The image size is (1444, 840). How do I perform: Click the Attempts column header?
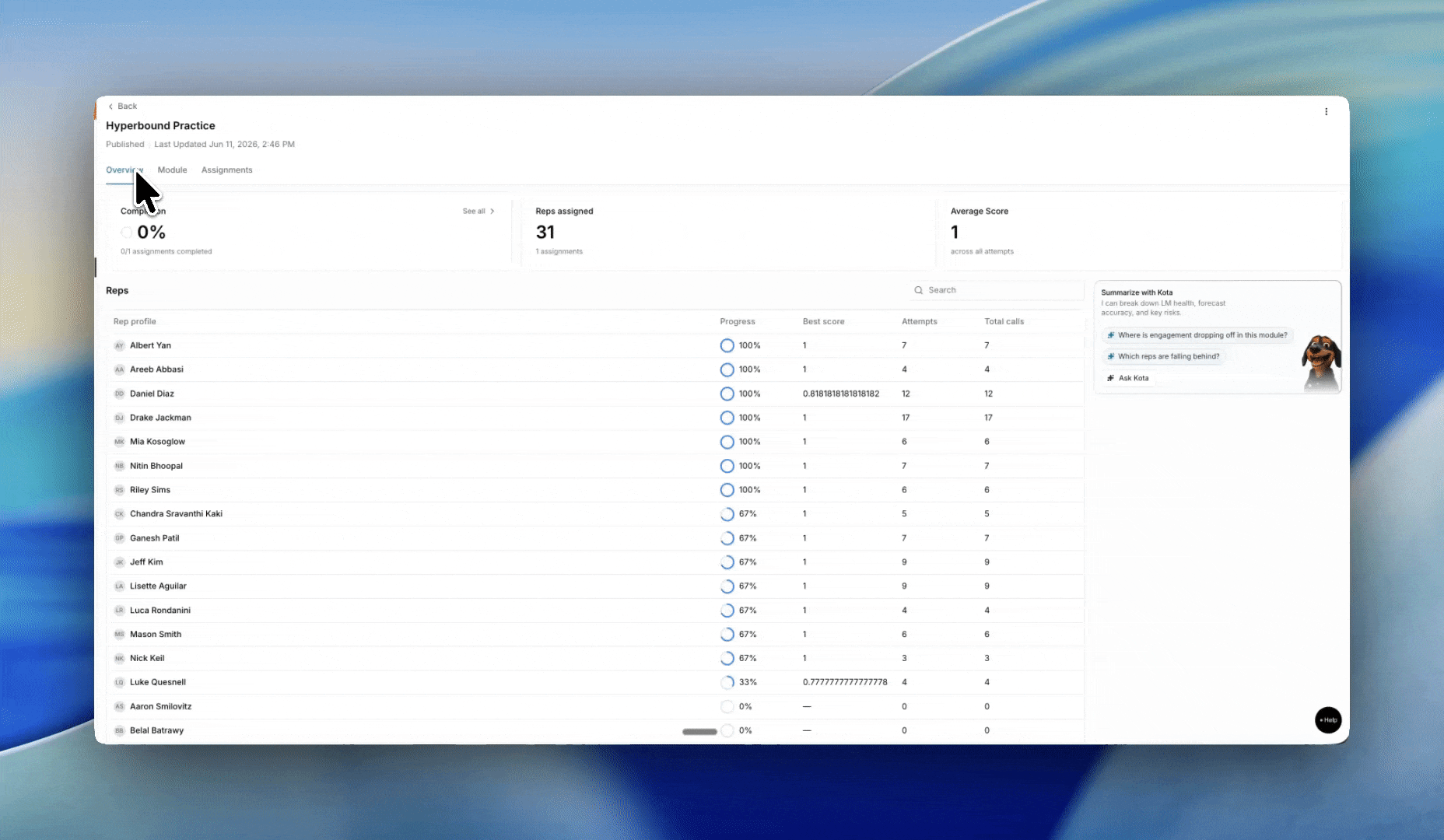[919, 321]
